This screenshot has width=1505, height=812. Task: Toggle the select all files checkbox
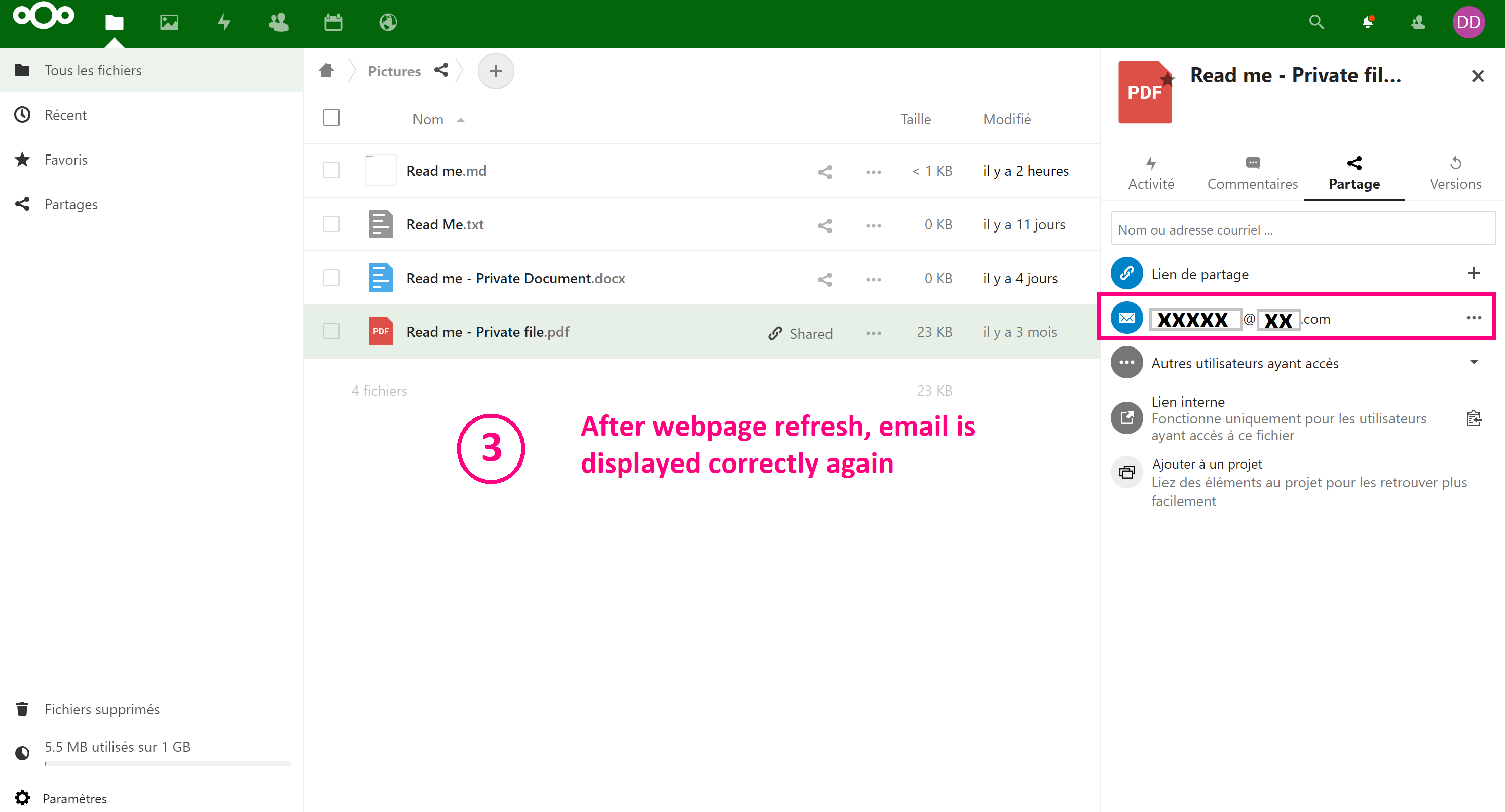[331, 118]
